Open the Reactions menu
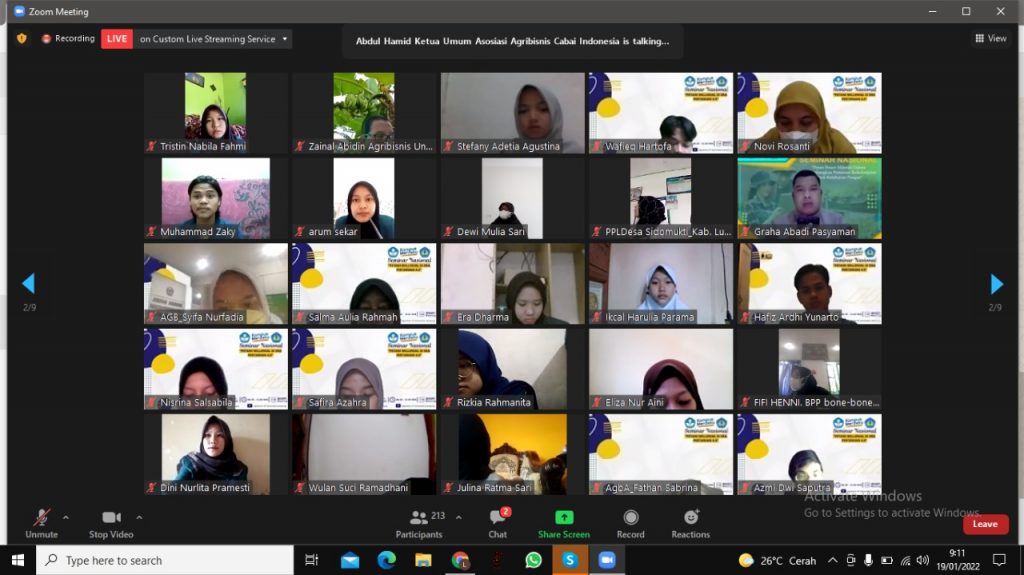1024x575 pixels. point(690,522)
